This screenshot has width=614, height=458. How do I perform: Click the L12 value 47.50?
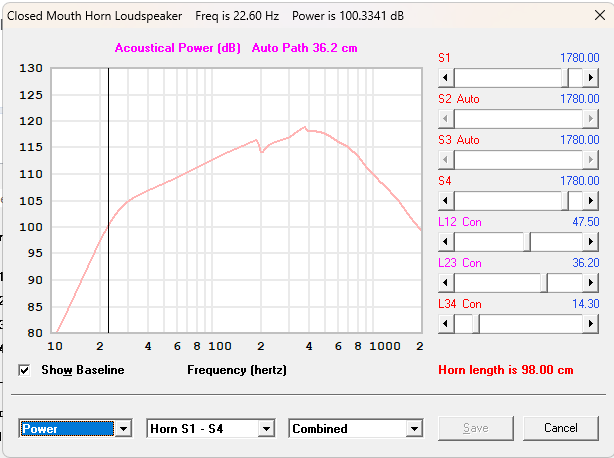586,222
